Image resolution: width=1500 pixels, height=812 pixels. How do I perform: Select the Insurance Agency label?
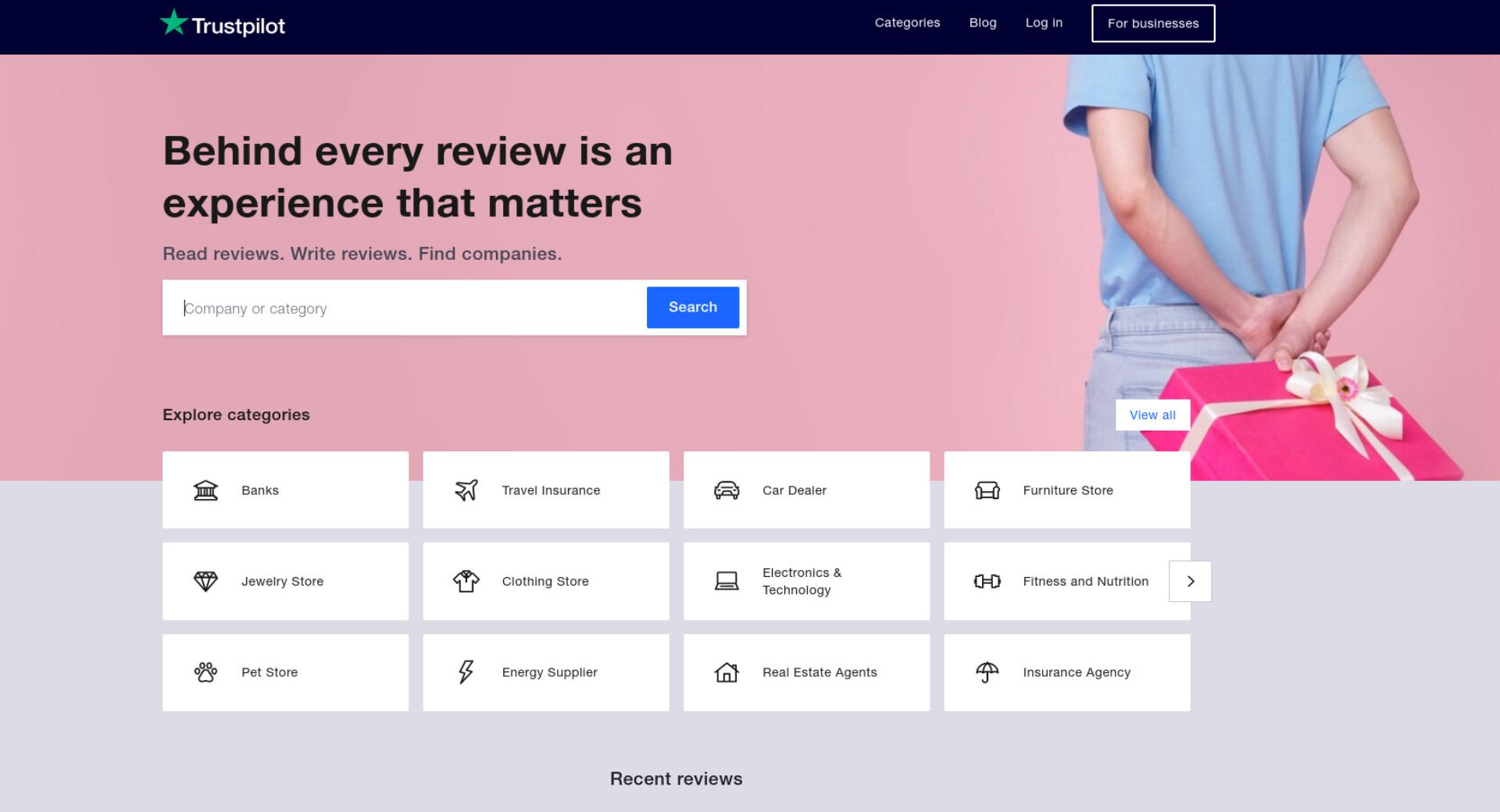click(x=1077, y=672)
